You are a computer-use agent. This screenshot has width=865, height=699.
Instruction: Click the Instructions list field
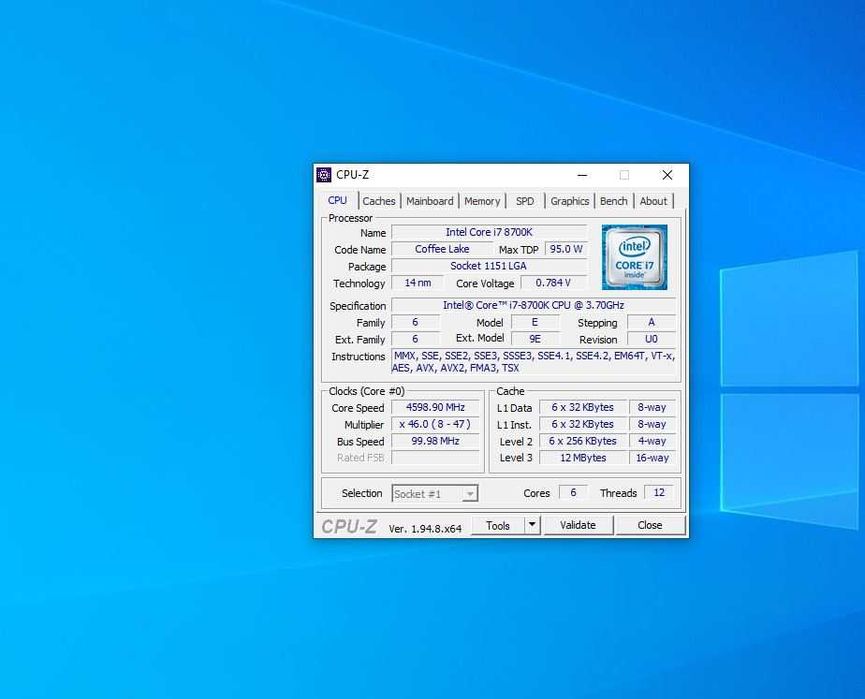pos(533,362)
